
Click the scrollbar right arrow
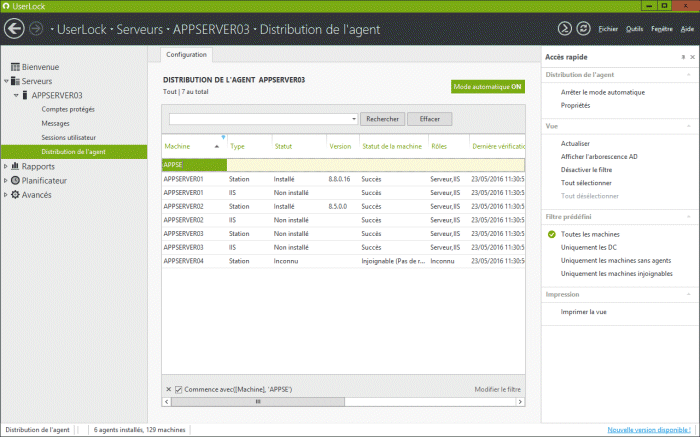click(520, 402)
